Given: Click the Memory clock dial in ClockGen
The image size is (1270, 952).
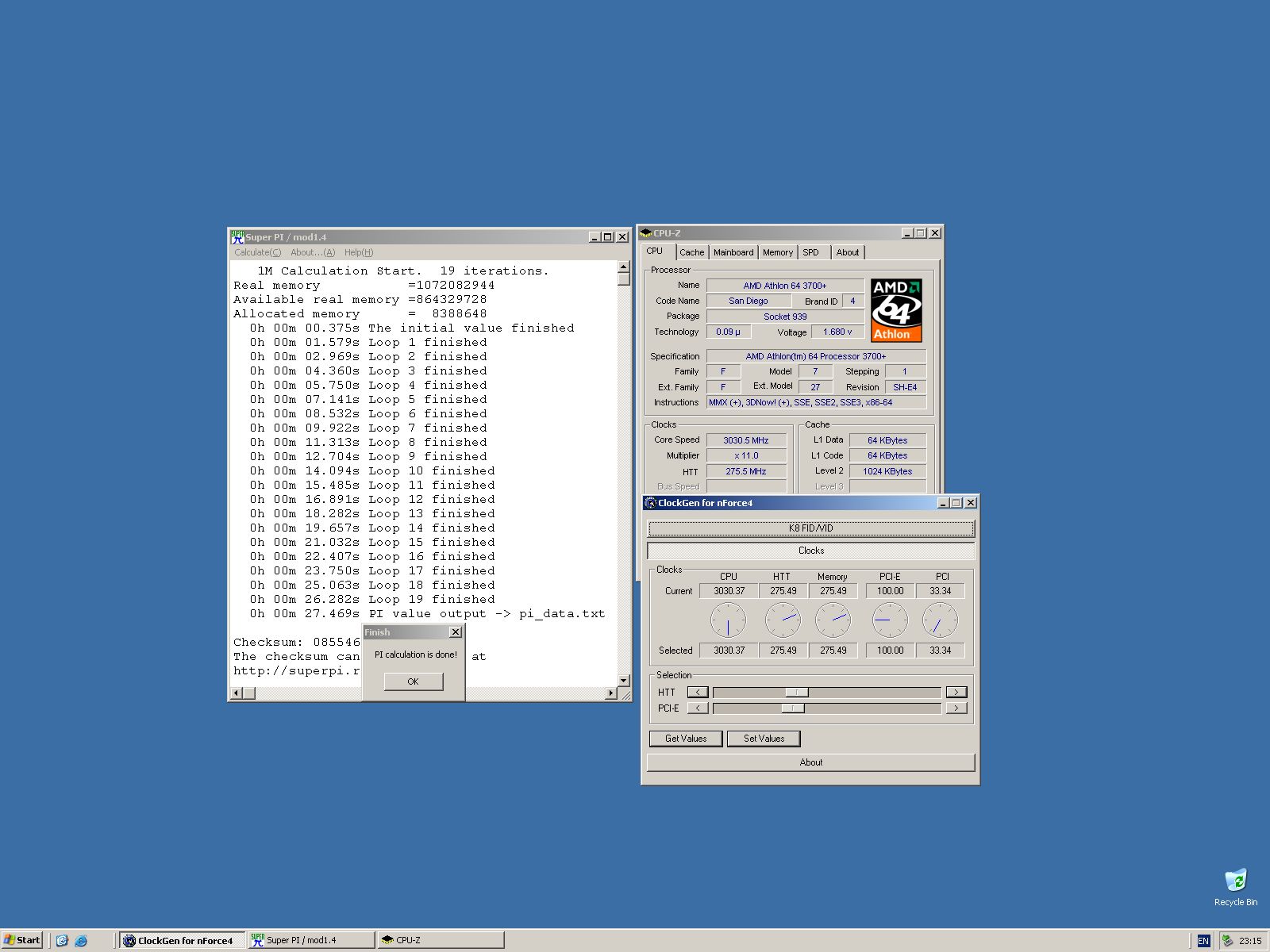Looking at the screenshot, I should (833, 620).
